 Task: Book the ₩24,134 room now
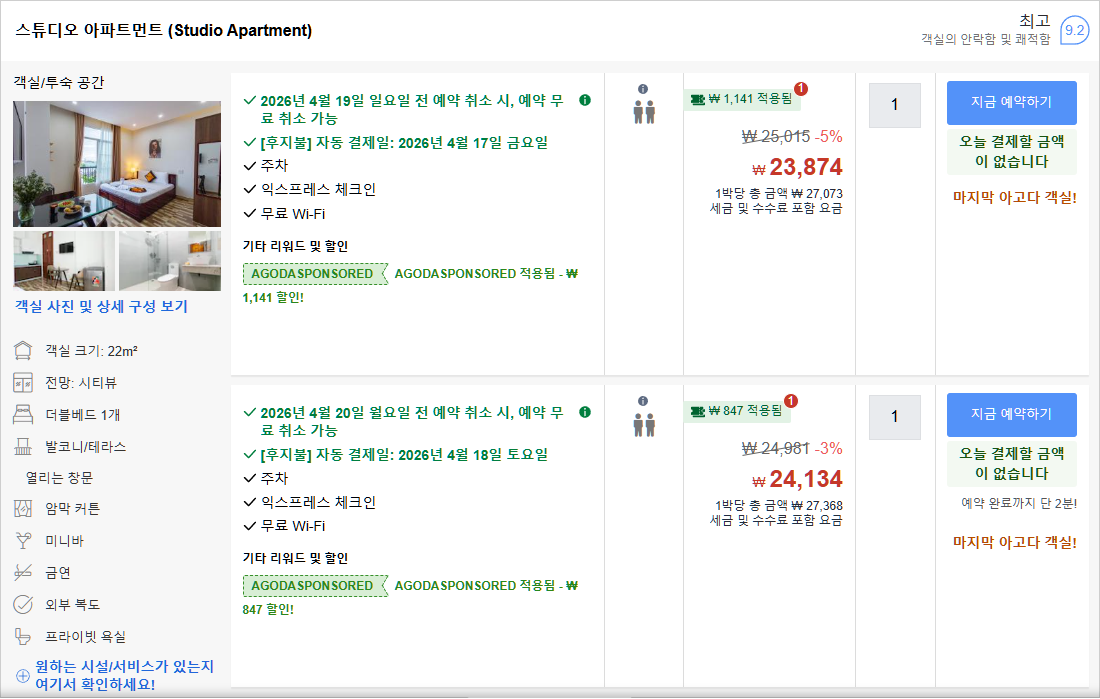pos(1011,414)
